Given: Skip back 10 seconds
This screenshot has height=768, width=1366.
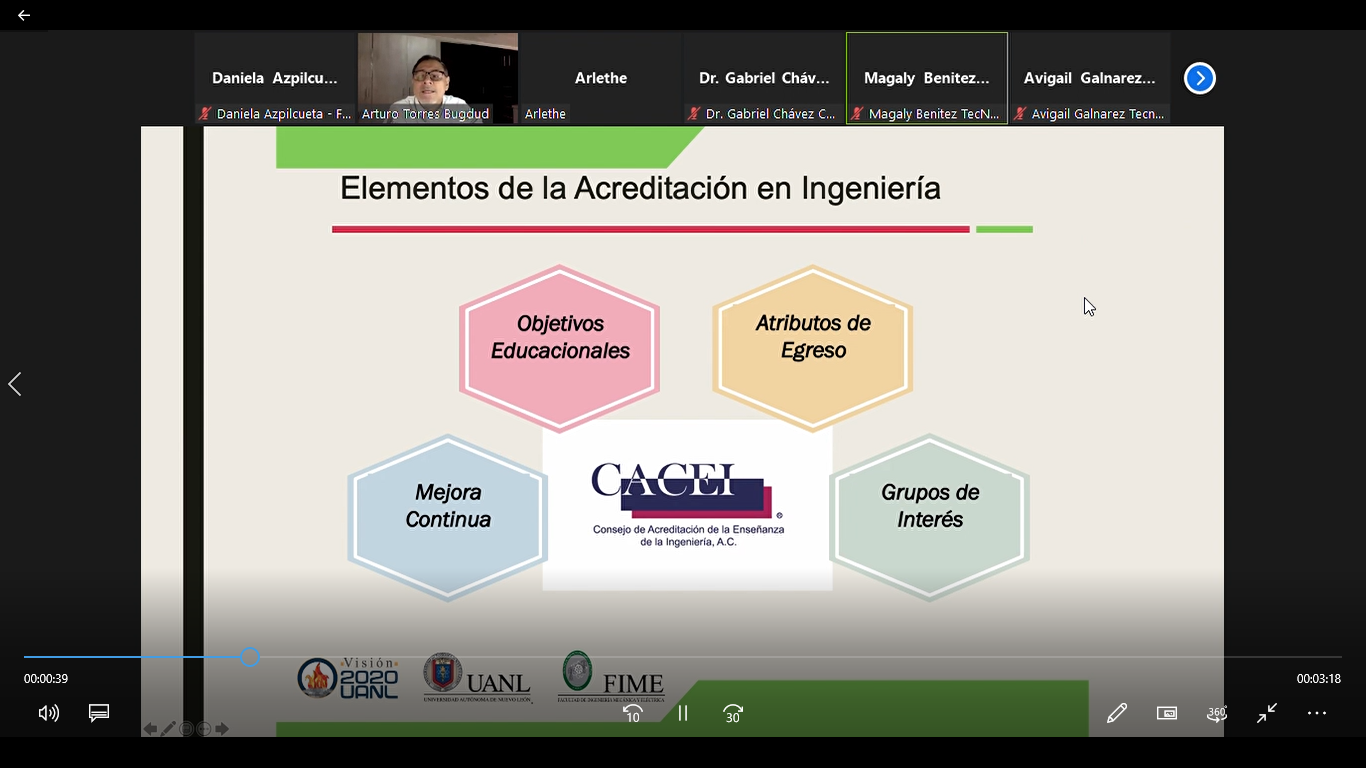Looking at the screenshot, I should (632, 713).
